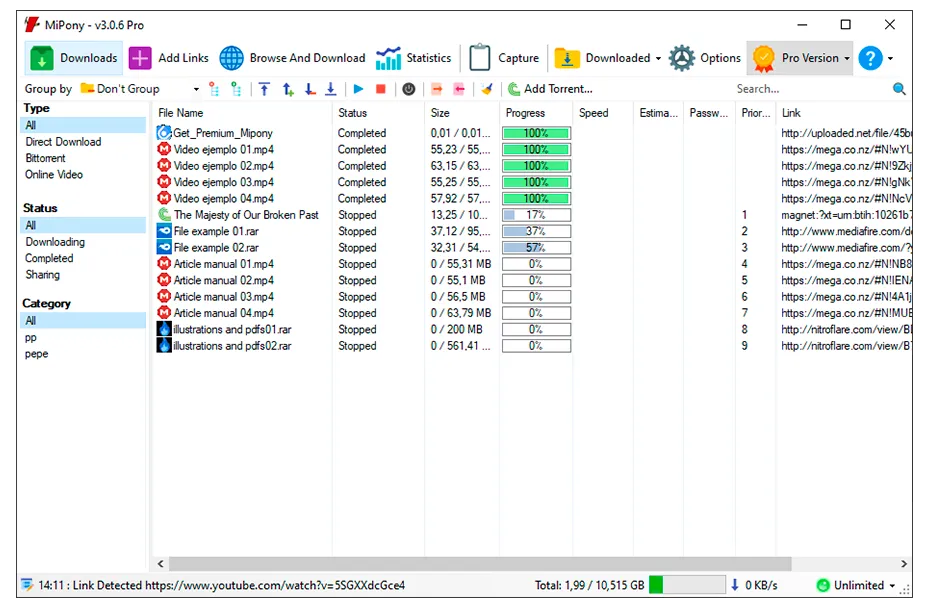Open Options gear icon
The width and height of the screenshot is (932, 611).
pyautogui.click(x=681, y=58)
